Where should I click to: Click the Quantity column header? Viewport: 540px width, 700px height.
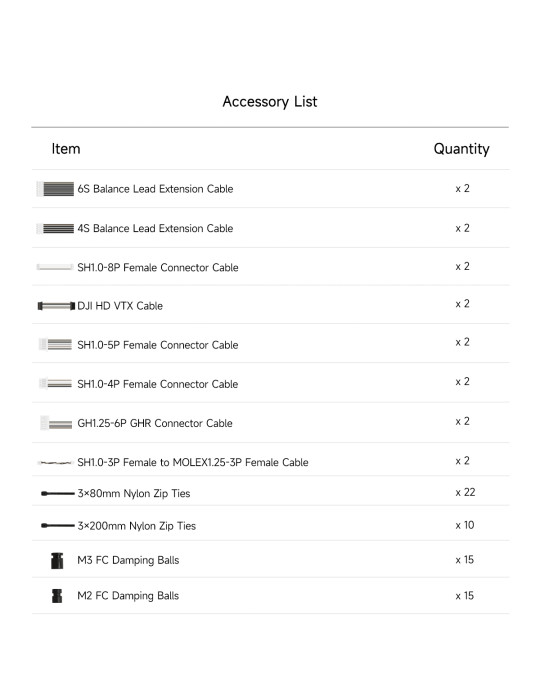tap(461, 149)
